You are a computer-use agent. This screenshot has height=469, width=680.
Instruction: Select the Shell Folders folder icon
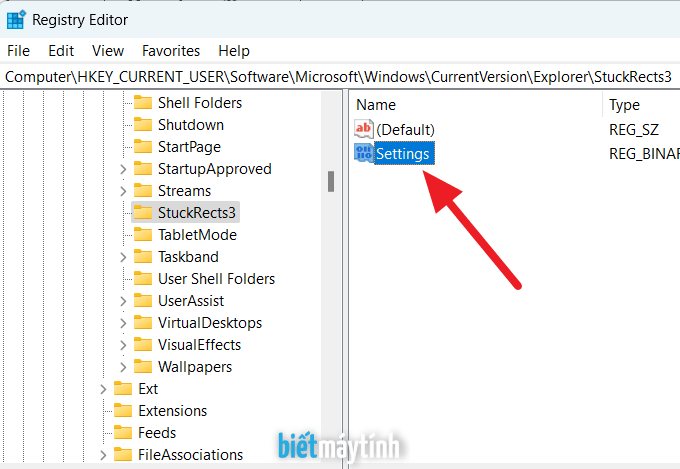[143, 103]
